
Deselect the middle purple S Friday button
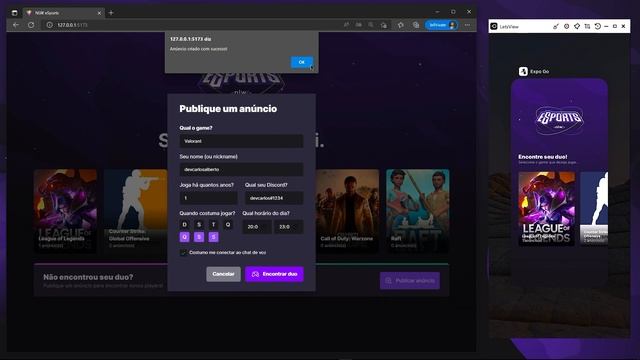(199, 237)
